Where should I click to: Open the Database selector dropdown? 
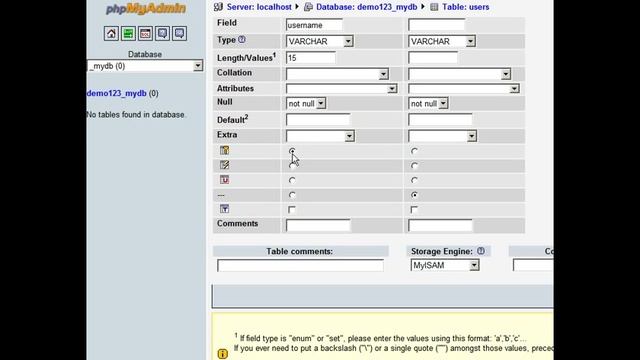[145, 66]
